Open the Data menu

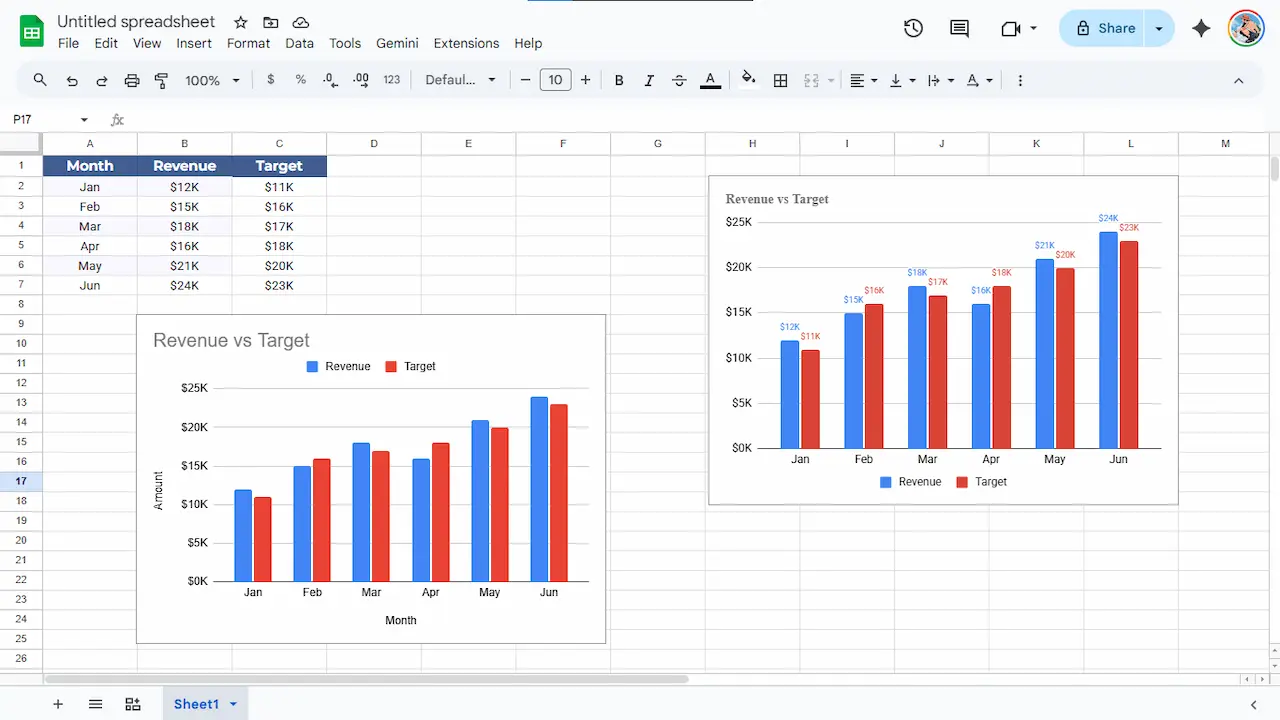299,43
